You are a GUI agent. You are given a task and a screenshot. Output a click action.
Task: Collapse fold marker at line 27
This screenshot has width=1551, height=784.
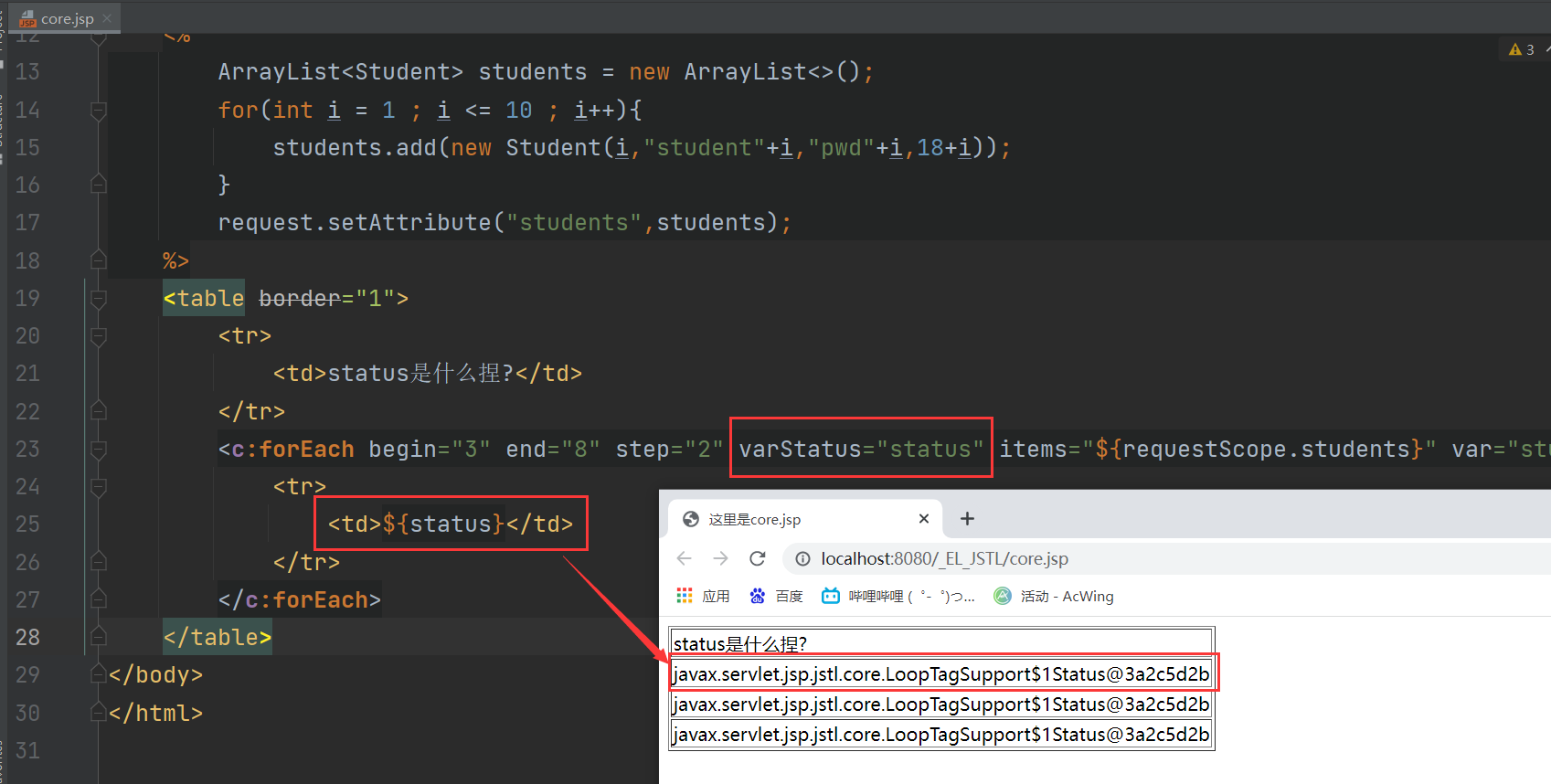tap(99, 599)
